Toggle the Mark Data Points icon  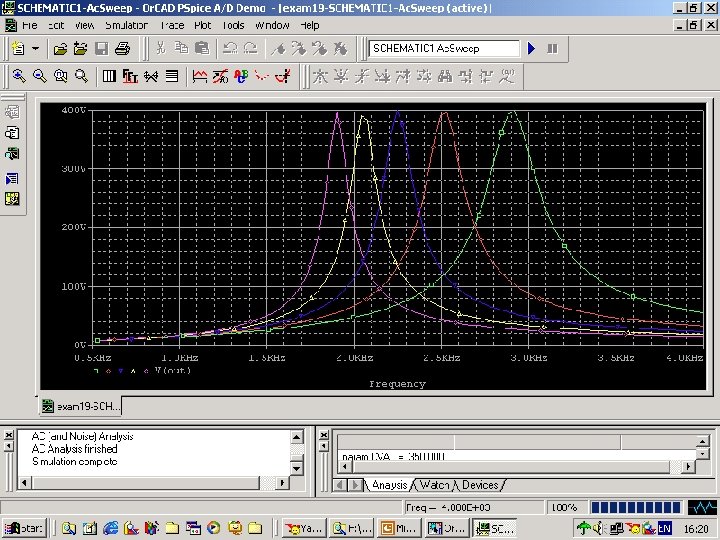click(261, 75)
